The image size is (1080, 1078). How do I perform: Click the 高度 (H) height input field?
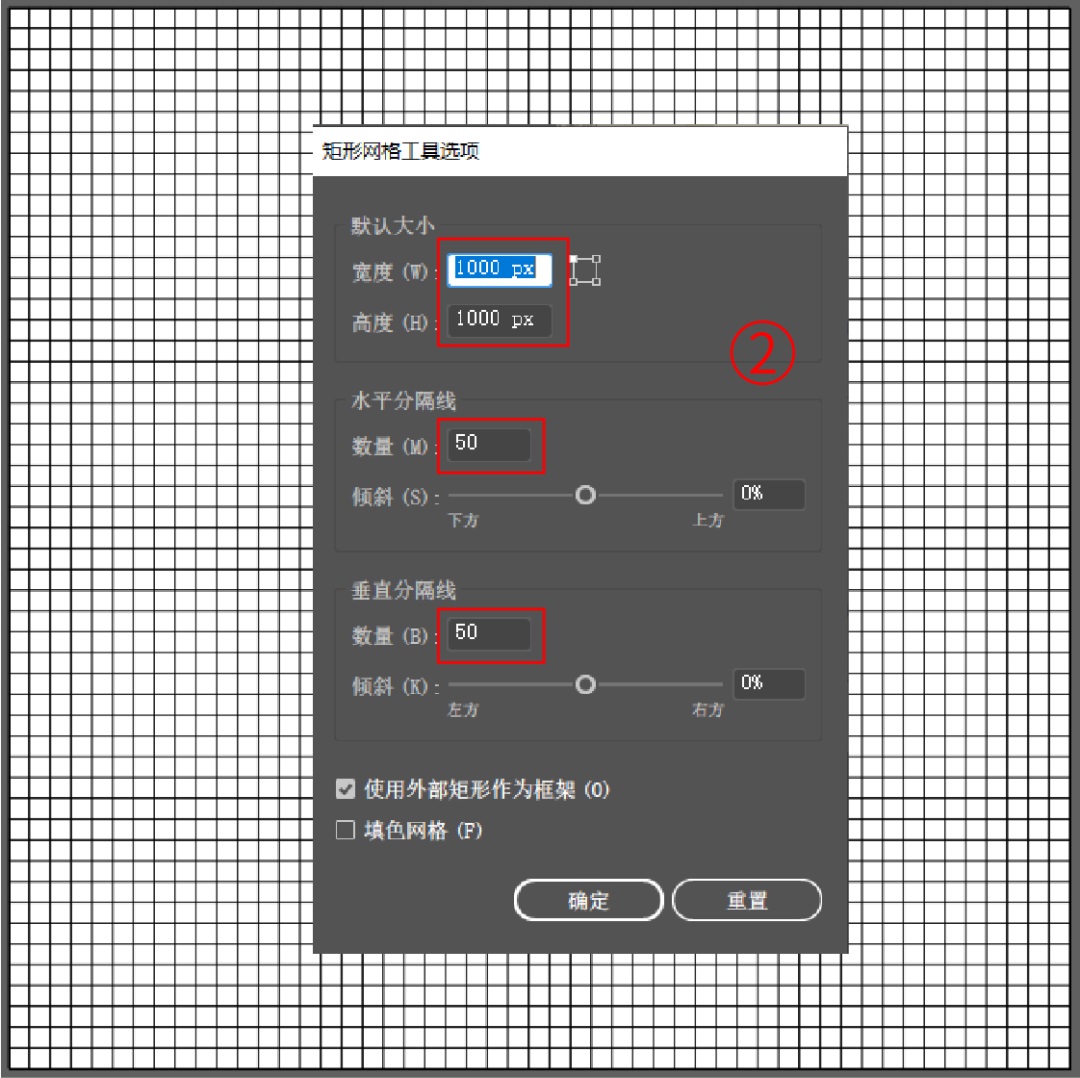(499, 320)
